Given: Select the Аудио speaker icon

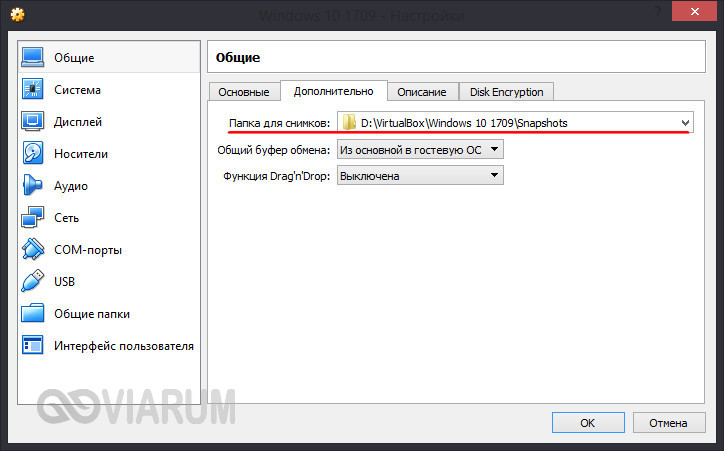Looking at the screenshot, I should (x=32, y=185).
